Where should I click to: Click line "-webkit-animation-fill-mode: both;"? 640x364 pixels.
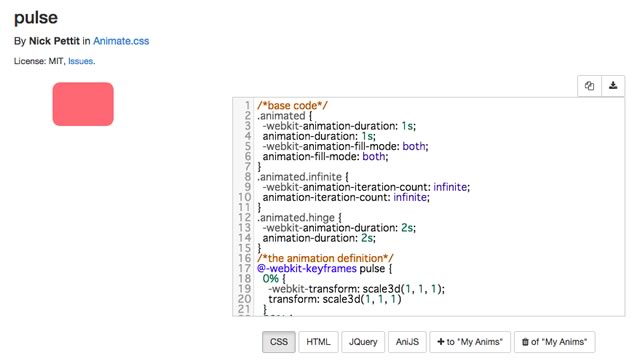[x=345, y=146]
